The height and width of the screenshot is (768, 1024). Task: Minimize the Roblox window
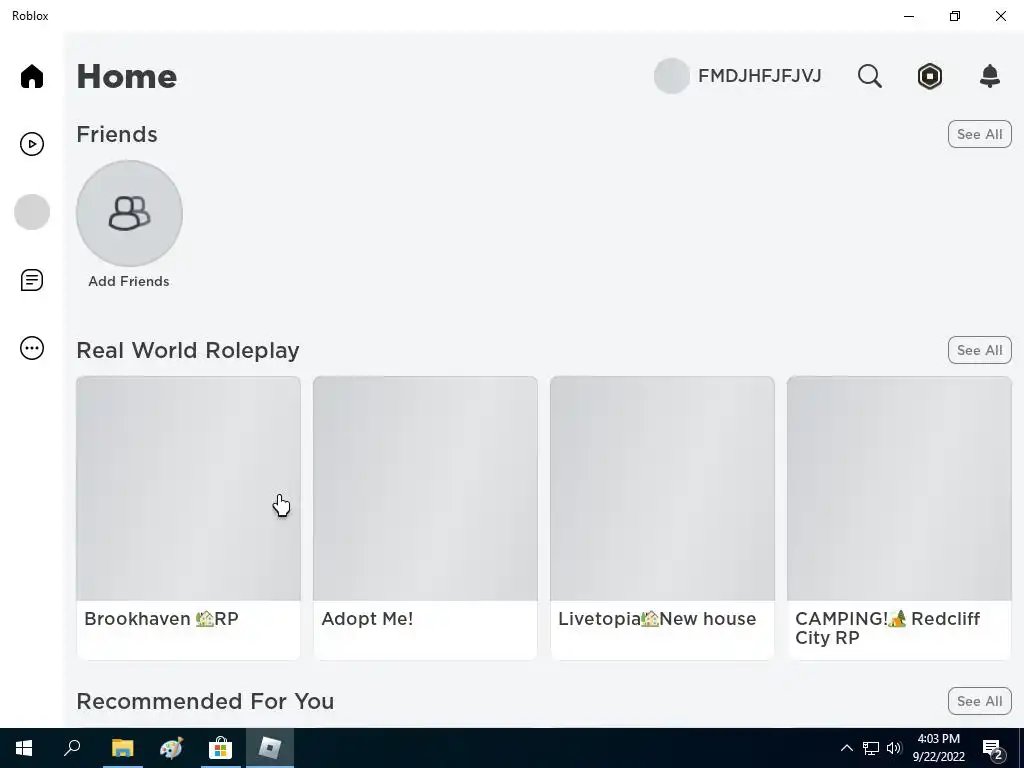click(908, 16)
